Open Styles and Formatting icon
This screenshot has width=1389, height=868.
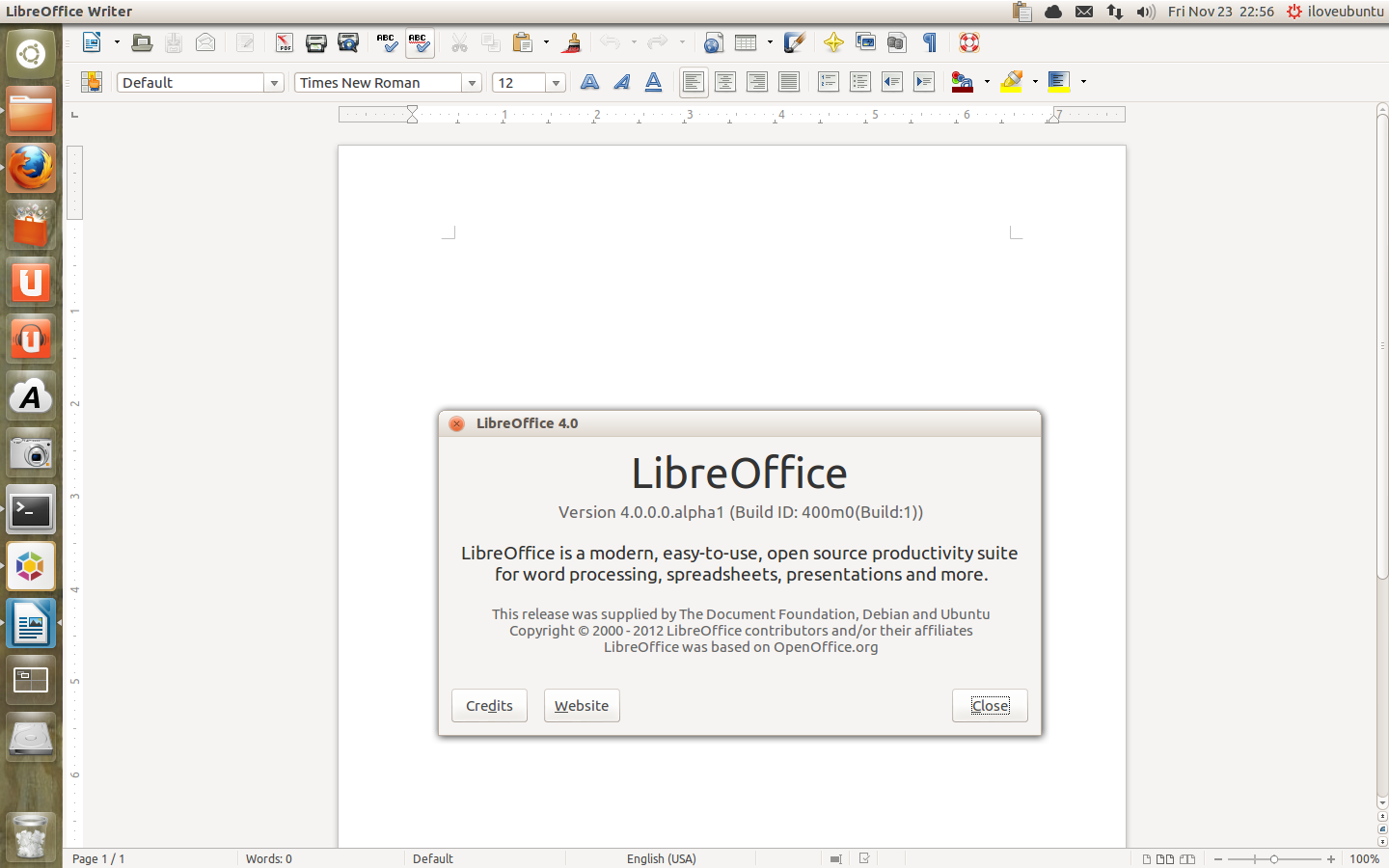click(x=92, y=82)
